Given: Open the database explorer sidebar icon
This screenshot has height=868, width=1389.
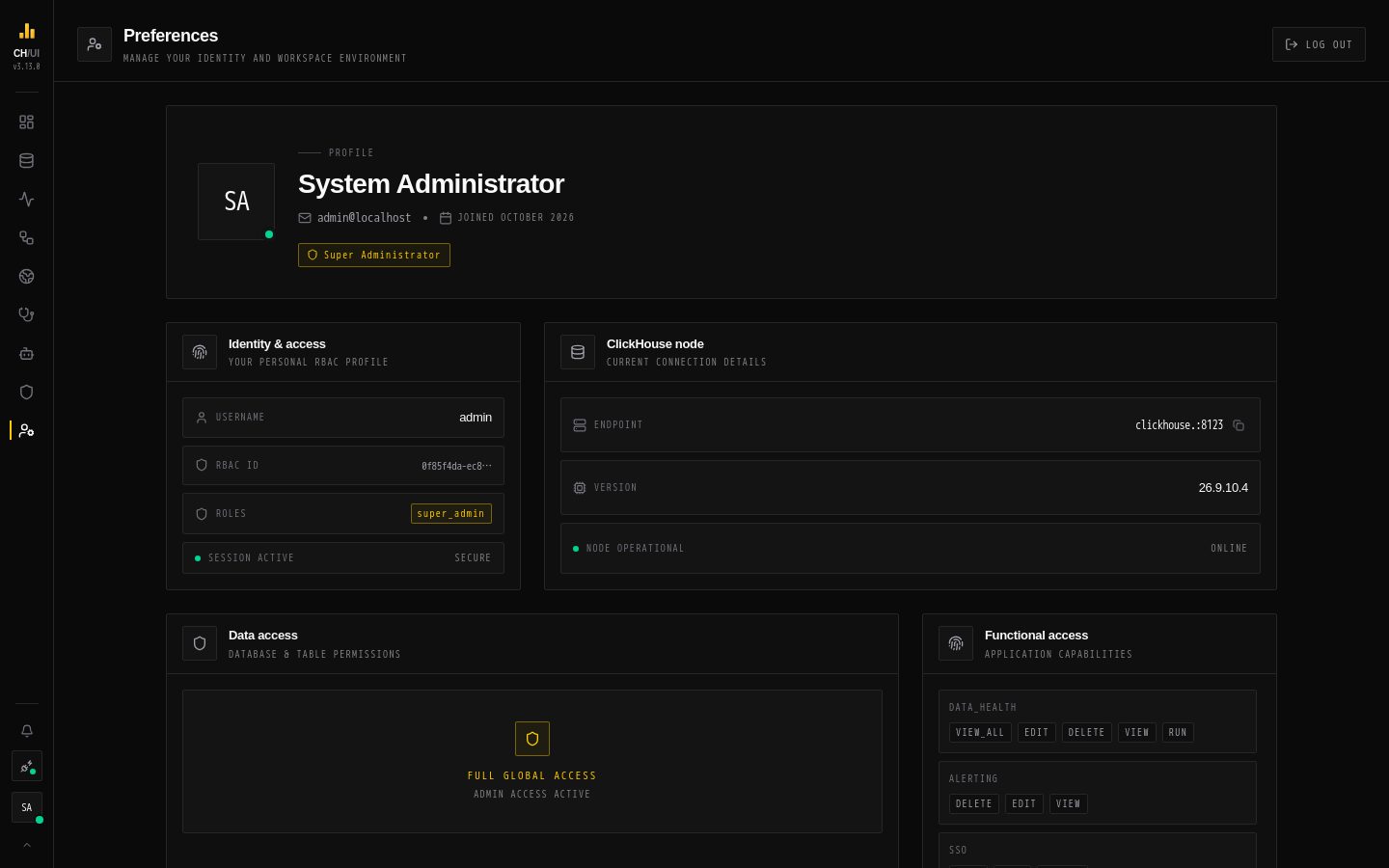Looking at the screenshot, I should pos(26,161).
